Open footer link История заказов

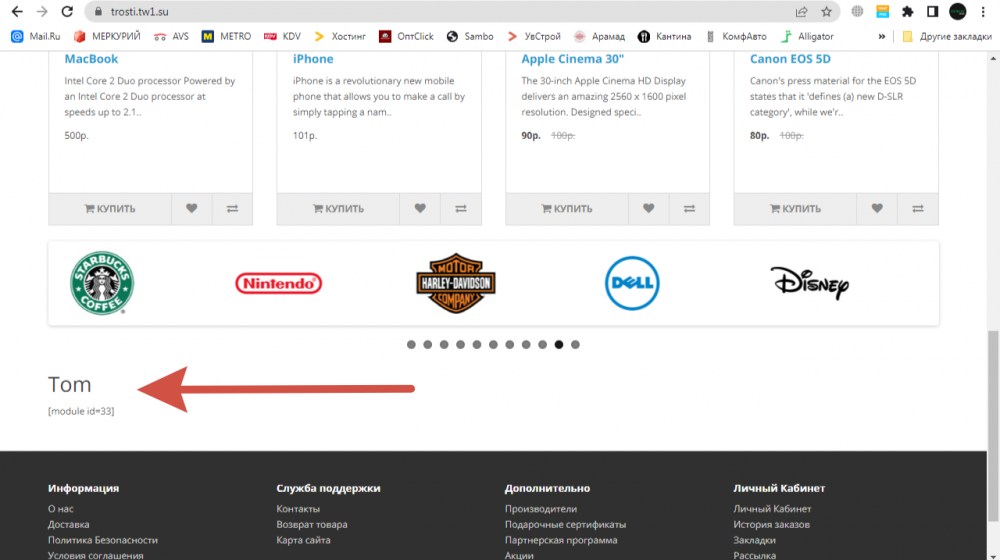(x=771, y=524)
